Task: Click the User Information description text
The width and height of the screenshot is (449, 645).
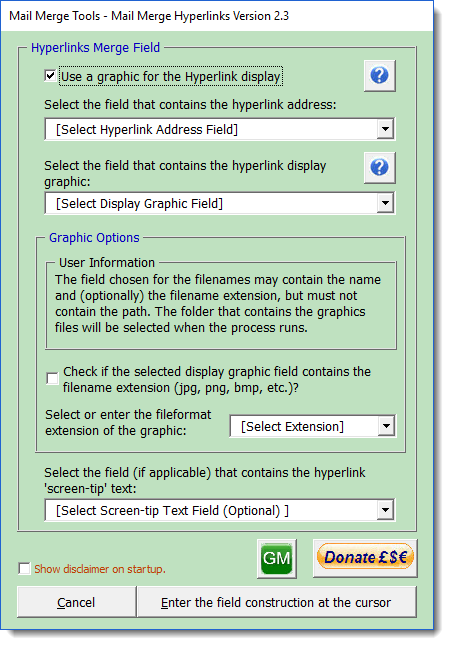Action: [x=218, y=304]
